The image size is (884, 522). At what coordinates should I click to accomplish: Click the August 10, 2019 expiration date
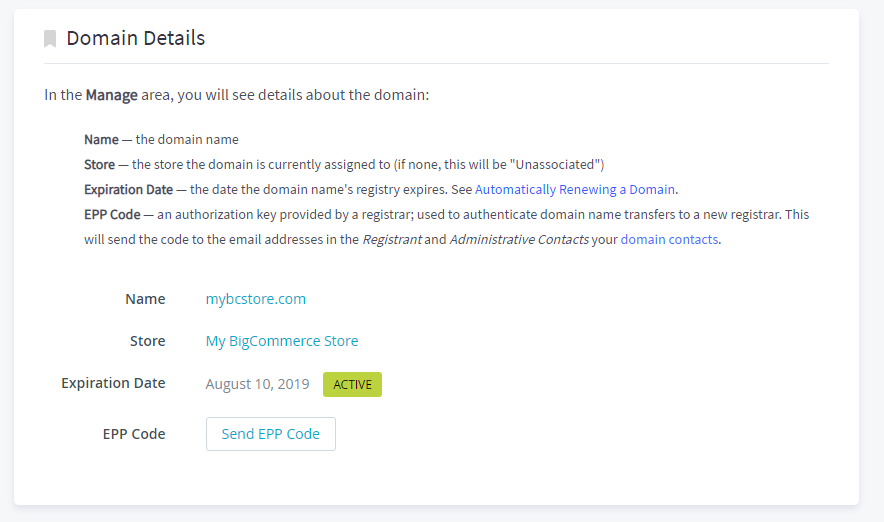tap(258, 384)
